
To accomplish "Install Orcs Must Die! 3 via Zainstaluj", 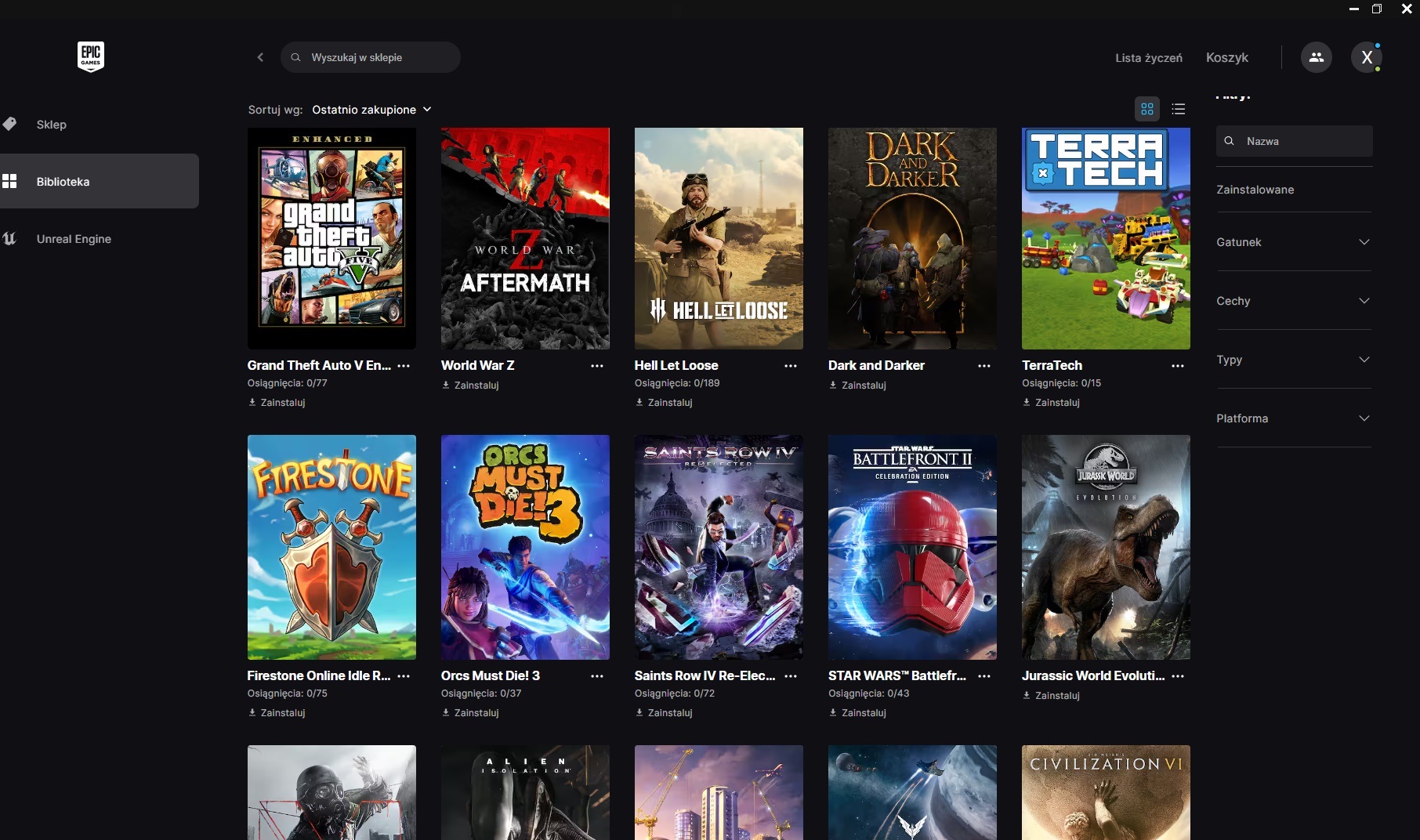I will tap(470, 713).
